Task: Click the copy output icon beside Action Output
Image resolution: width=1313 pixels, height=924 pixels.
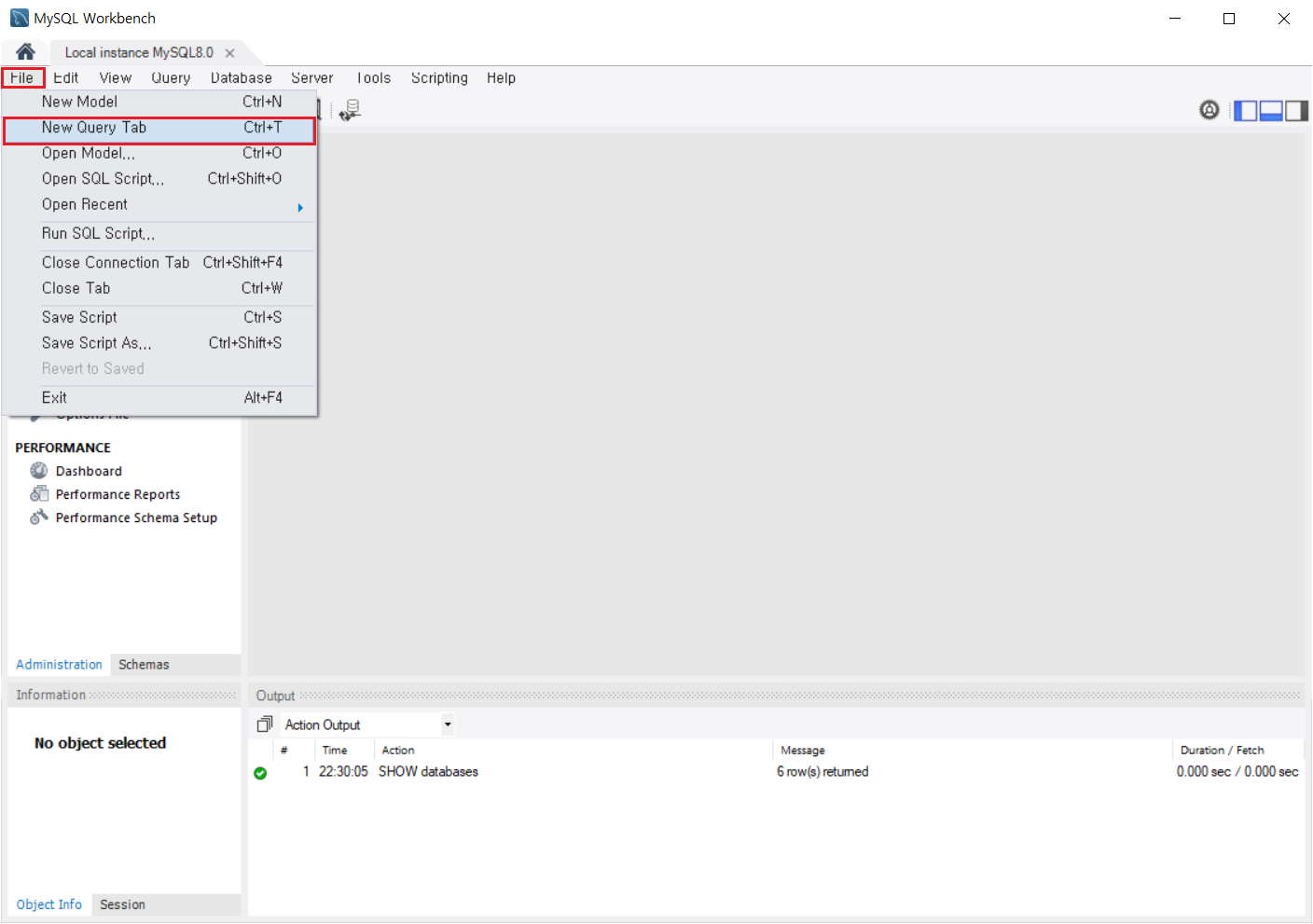Action: [265, 724]
